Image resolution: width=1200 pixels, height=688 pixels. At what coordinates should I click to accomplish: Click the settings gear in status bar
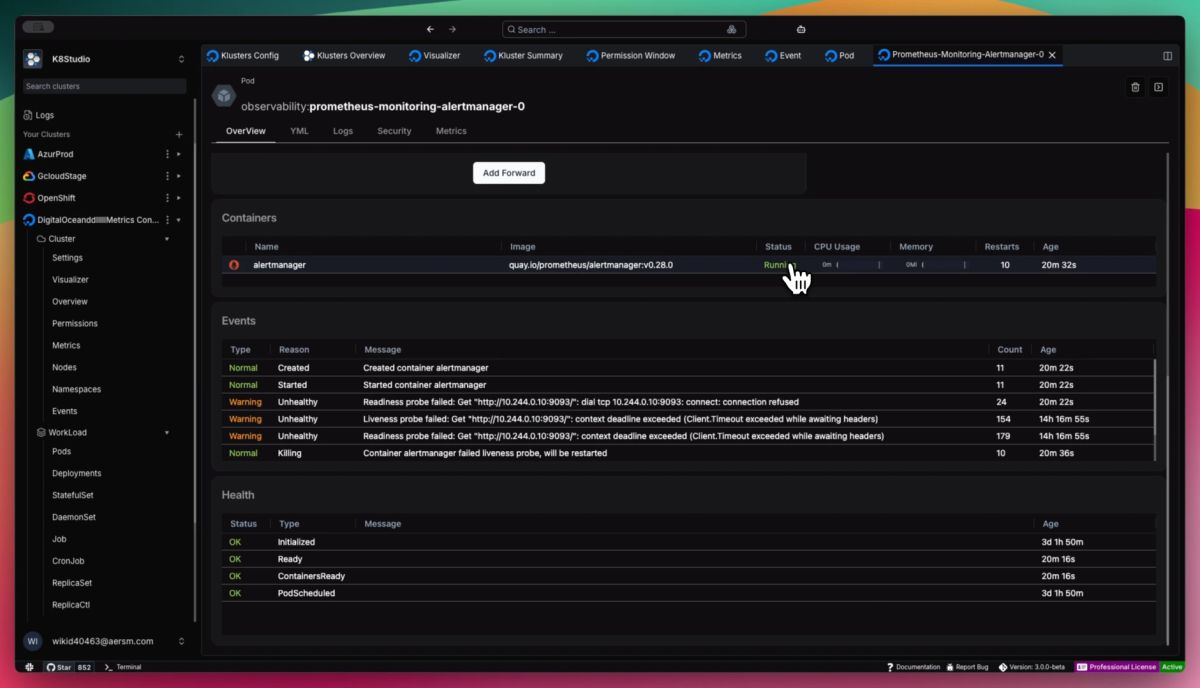(x=29, y=667)
